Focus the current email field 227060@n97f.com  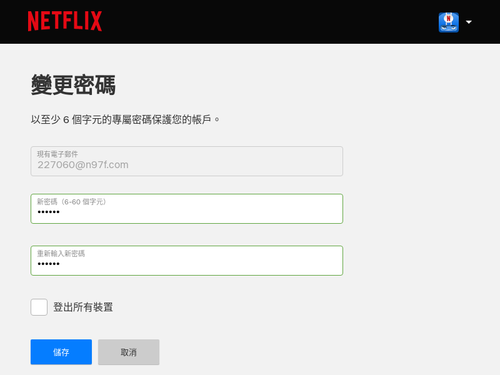(187, 161)
